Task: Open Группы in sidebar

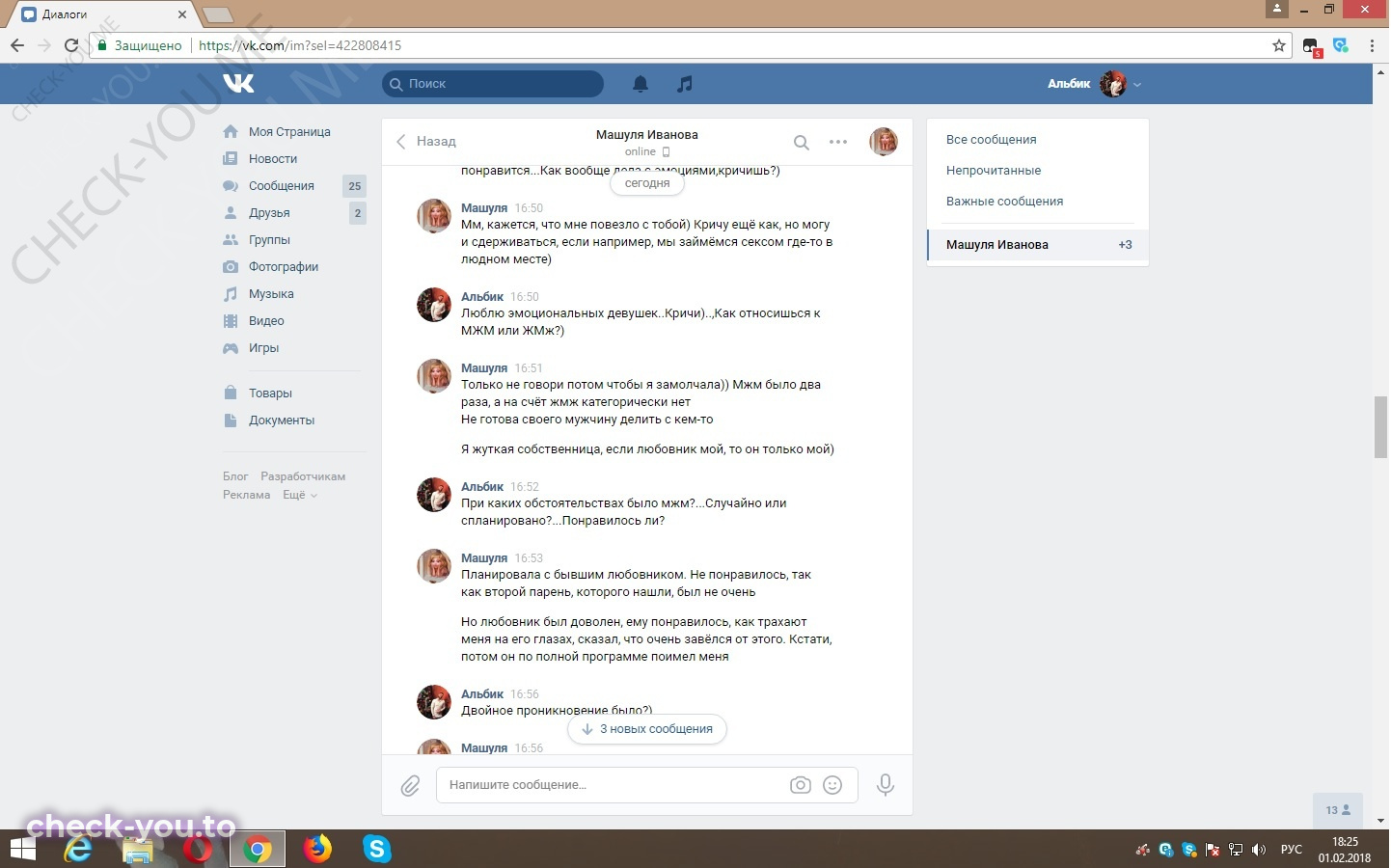Action: (269, 240)
